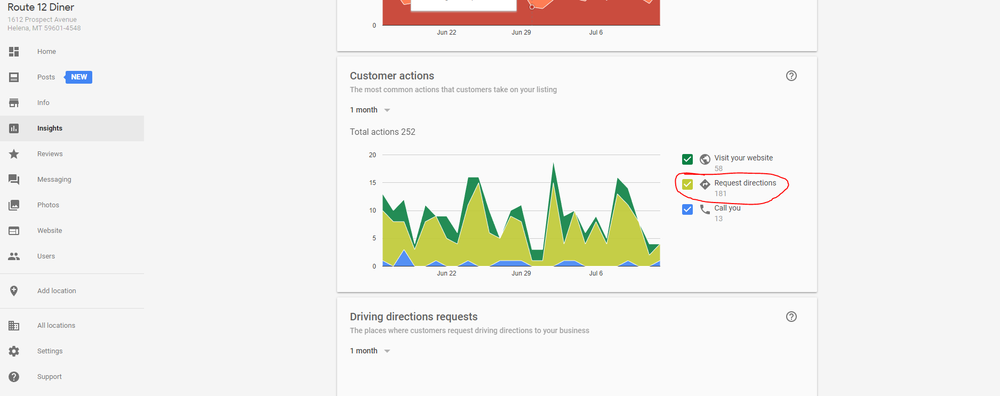Select the Insights menu item

coord(71,128)
